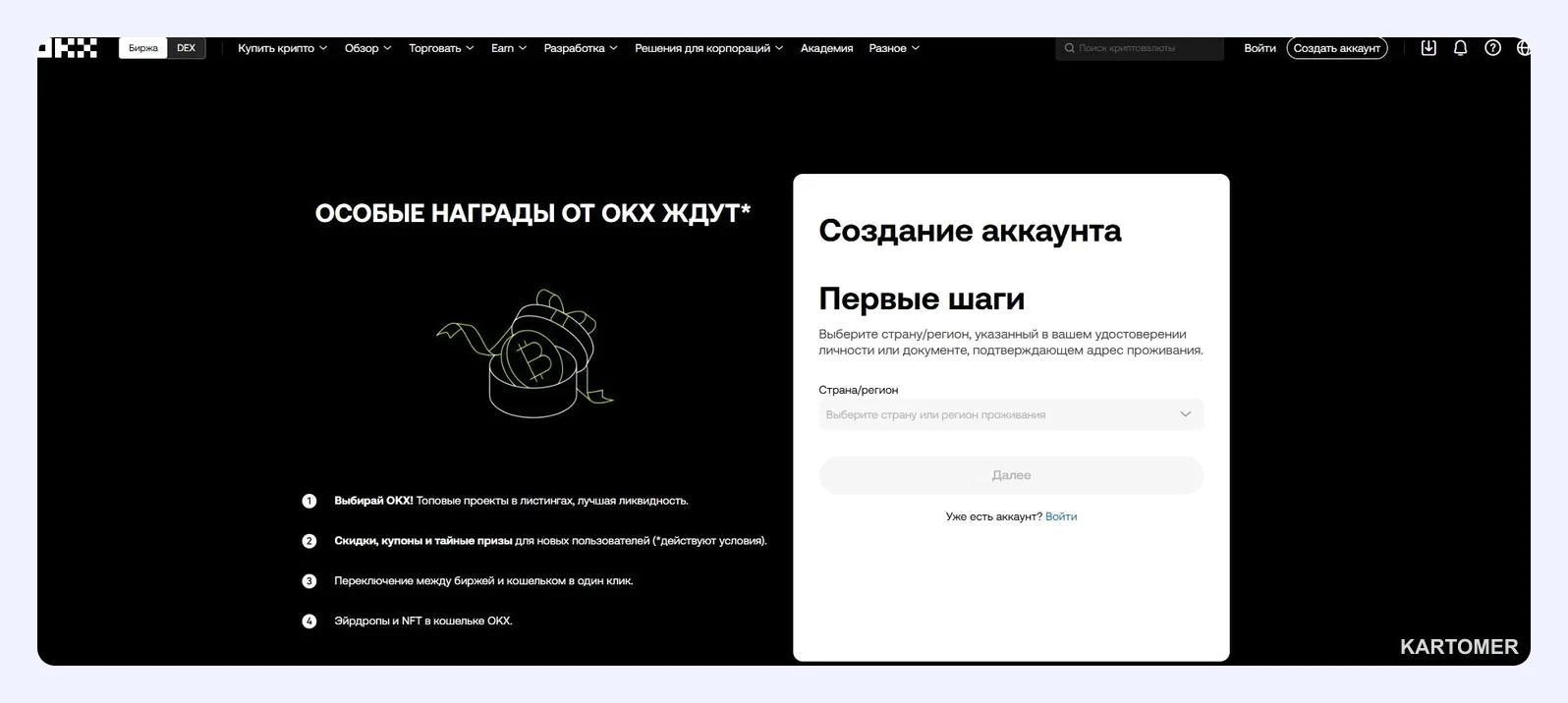The image size is (1568, 703).
Task: Focus the Поиск криптовалюты search field
Action: coord(1140,48)
